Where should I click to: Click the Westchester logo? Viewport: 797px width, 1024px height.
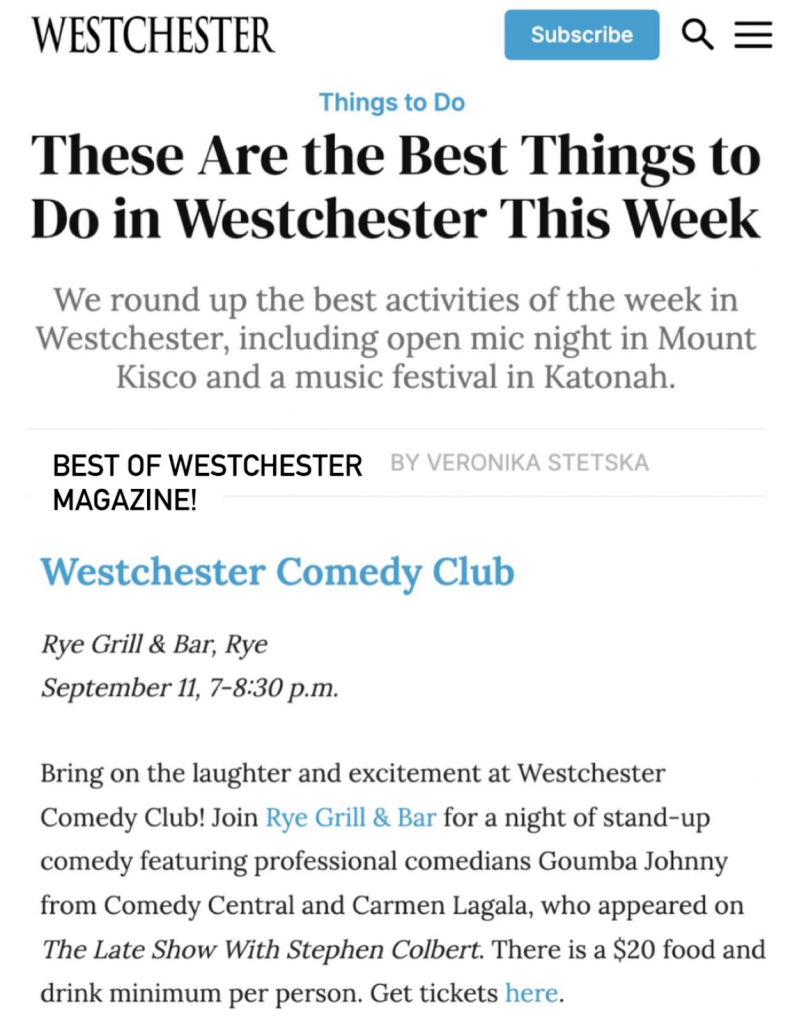153,35
